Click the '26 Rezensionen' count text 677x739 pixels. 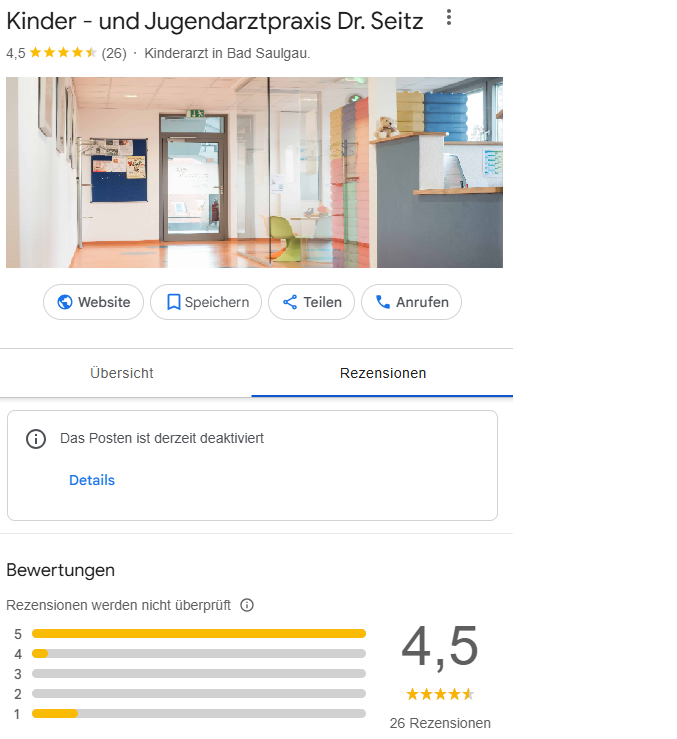[x=440, y=723]
